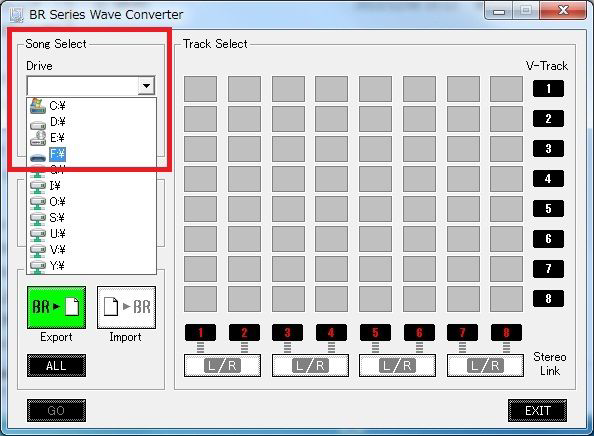The height and width of the screenshot is (436, 594).
Task: Toggle L/R stereo link for tracks 1-2
Action: pyautogui.click(x=222, y=366)
